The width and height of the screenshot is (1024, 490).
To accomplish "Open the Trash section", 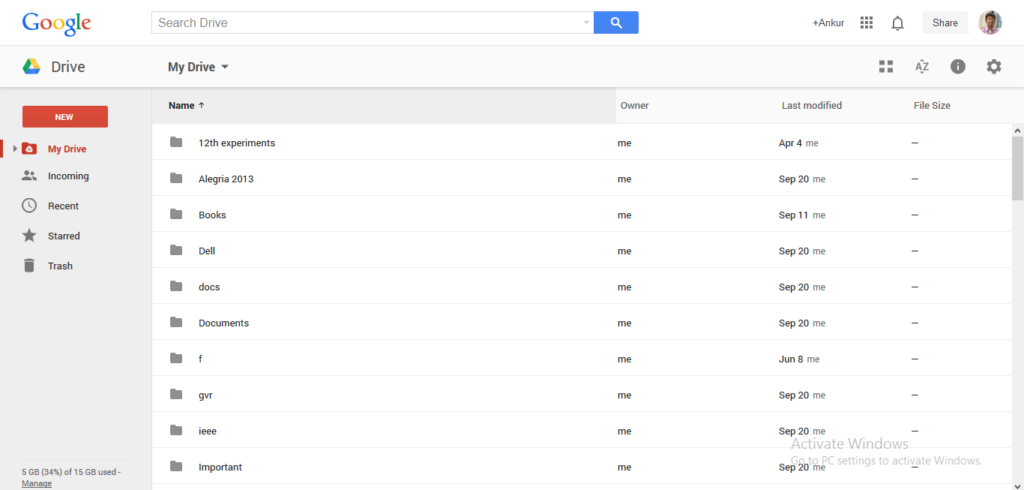I will click(60, 266).
